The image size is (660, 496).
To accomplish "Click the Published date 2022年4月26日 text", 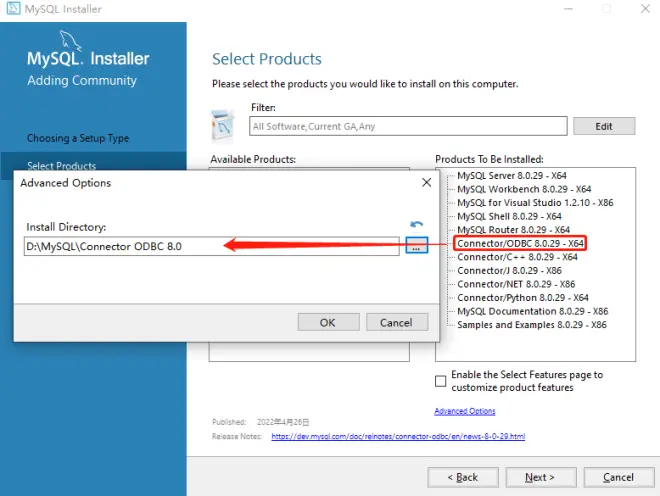I will point(283,422).
